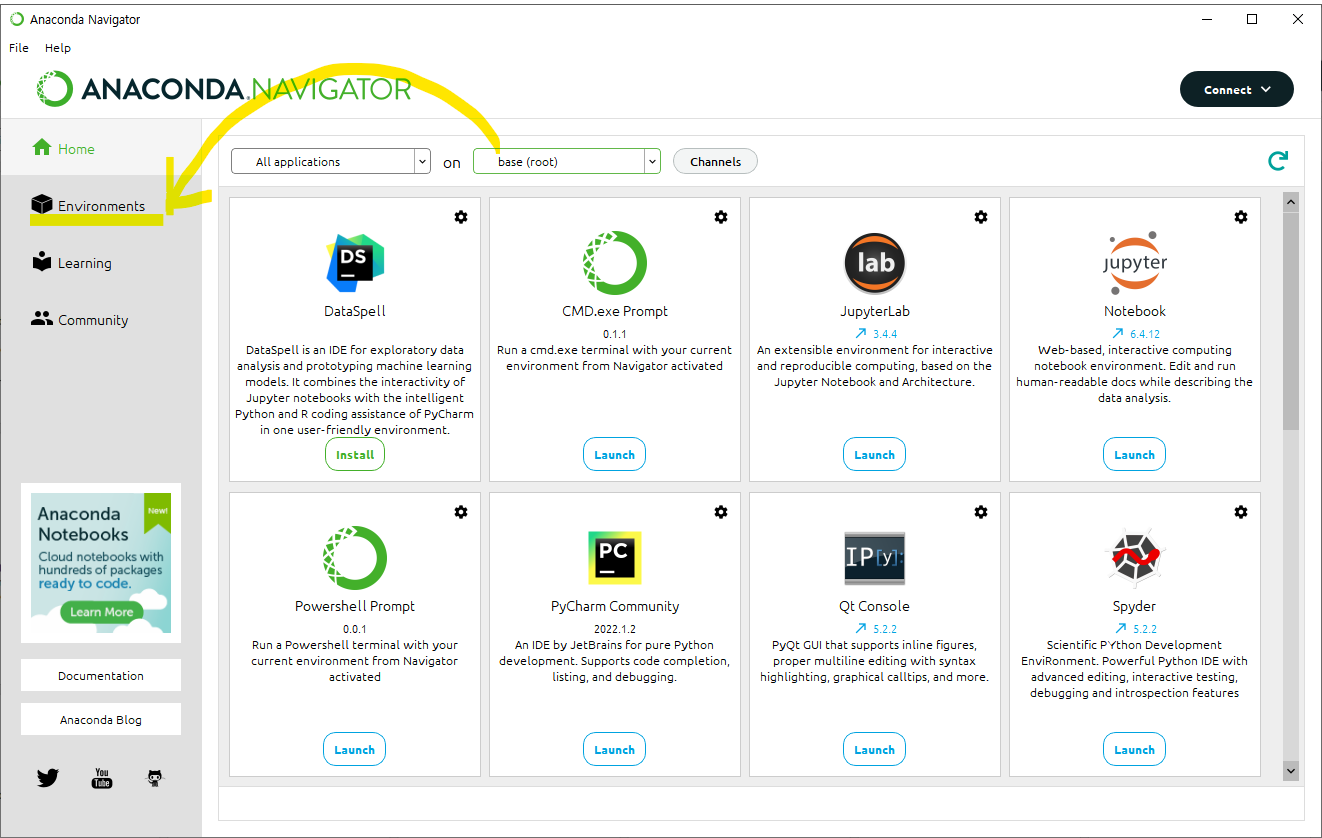This screenshot has width=1322, height=838.
Task: Click the Anaconda Notebooks promo banner image
Action: (x=101, y=562)
